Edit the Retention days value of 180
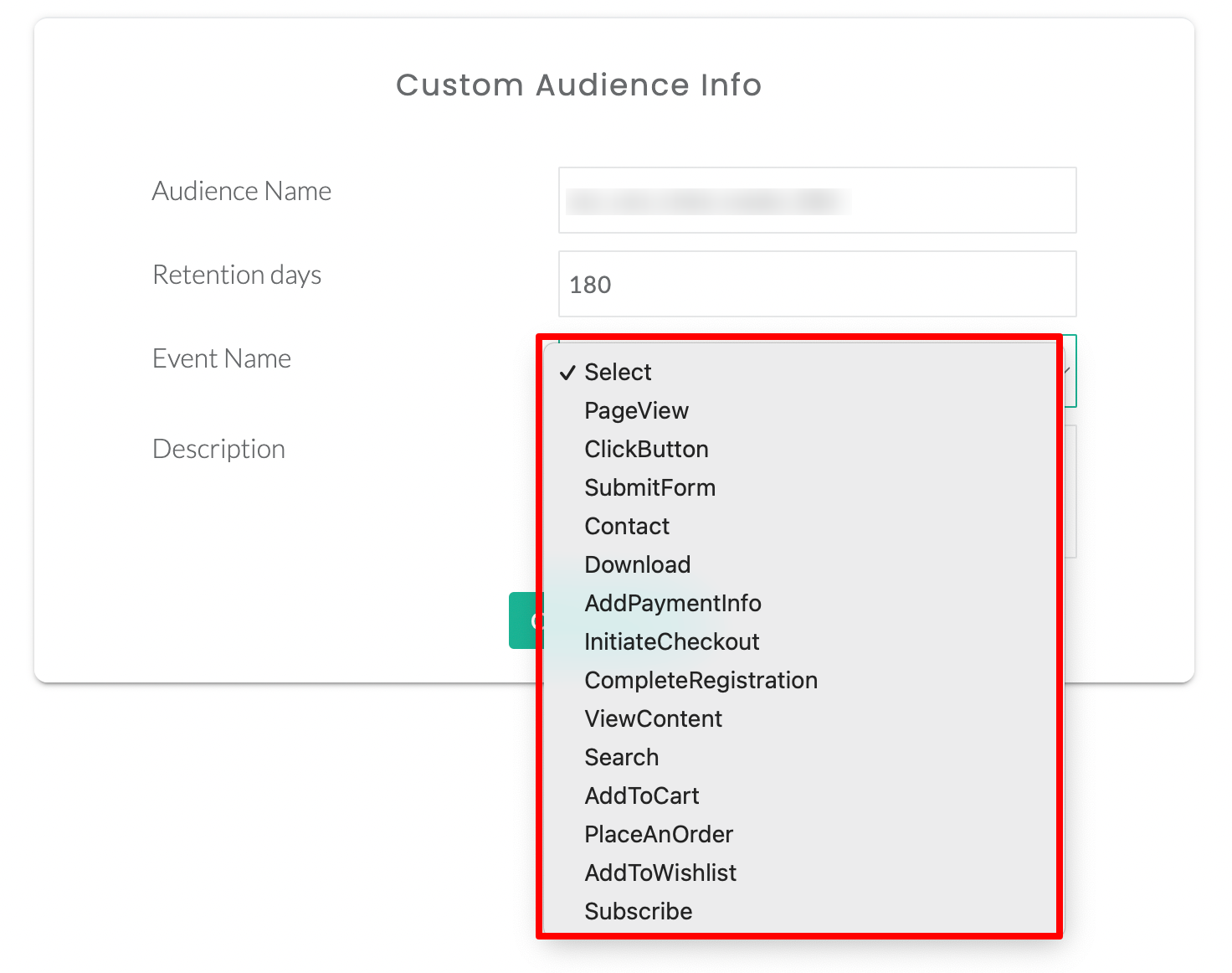 pyautogui.click(x=817, y=284)
